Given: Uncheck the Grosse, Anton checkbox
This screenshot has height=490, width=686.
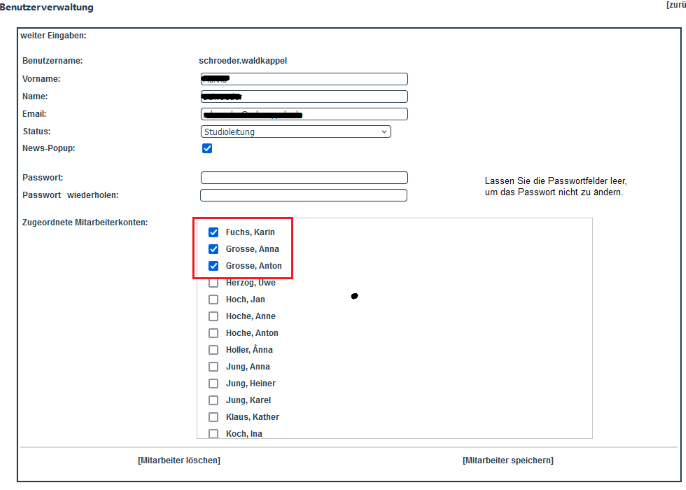Looking at the screenshot, I should pyautogui.click(x=213, y=266).
